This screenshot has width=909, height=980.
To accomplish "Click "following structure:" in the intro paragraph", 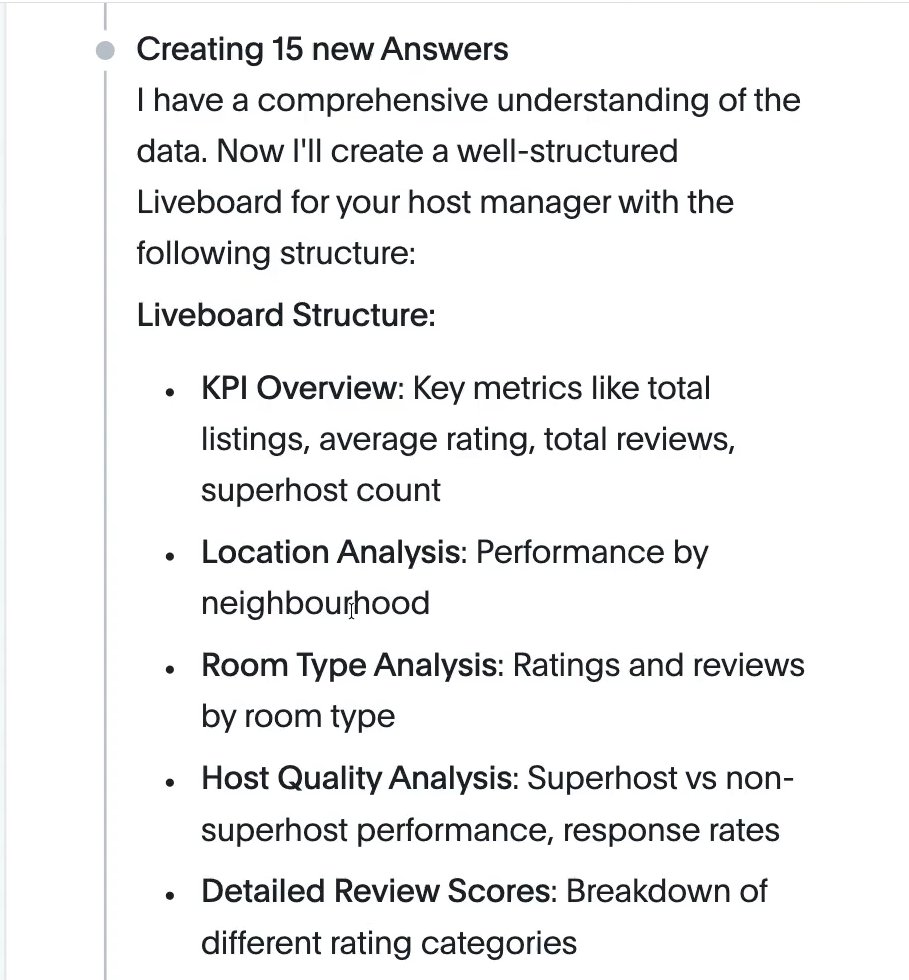I will coord(276,252).
